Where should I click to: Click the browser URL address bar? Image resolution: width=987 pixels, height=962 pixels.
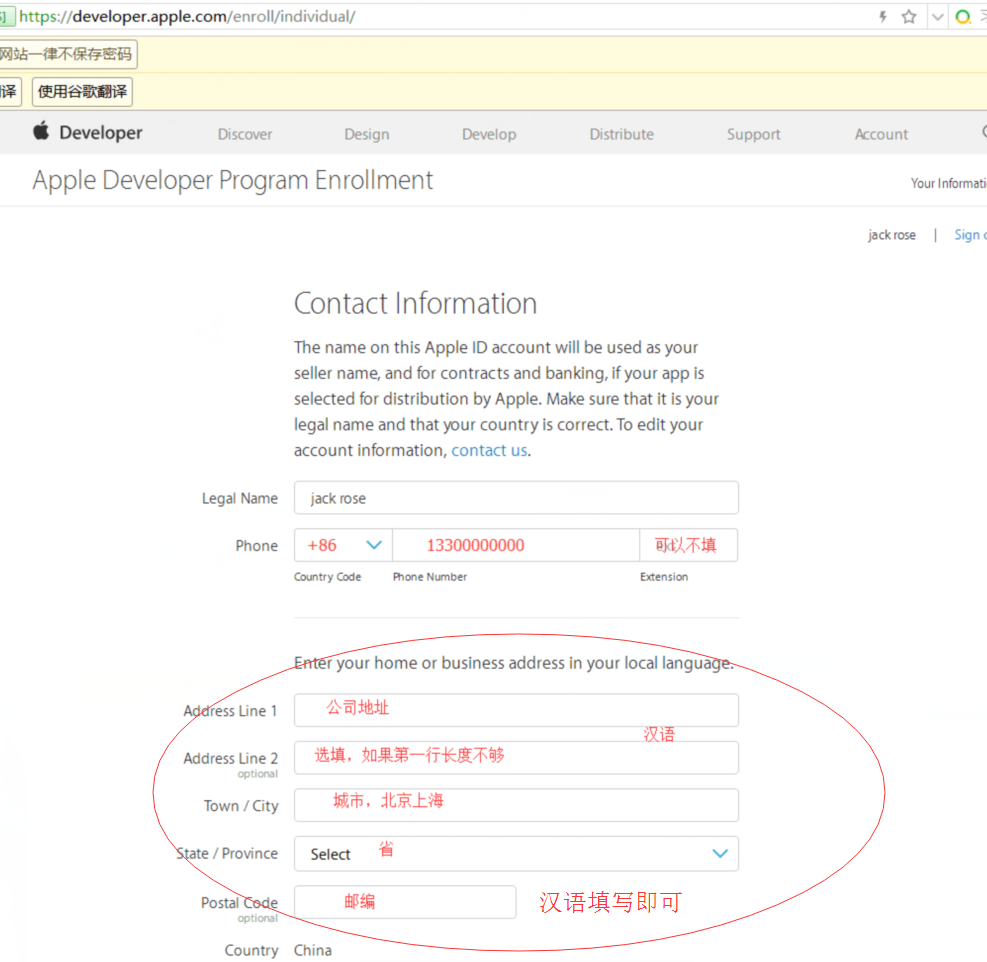441,17
